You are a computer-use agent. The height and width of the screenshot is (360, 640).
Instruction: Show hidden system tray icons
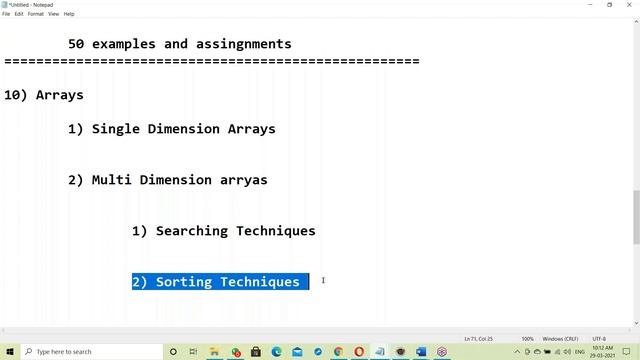[x=517, y=351]
